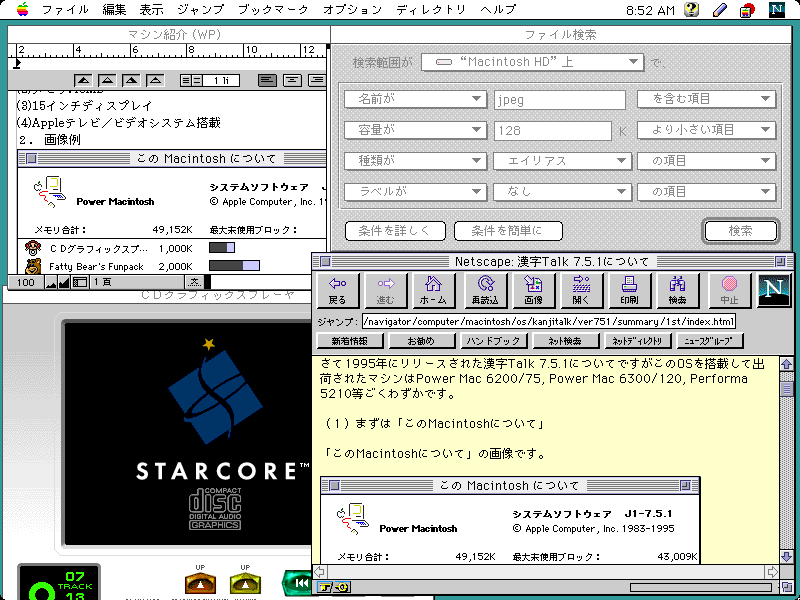
Task: Click the previous track button in CD player
Action: point(297,583)
